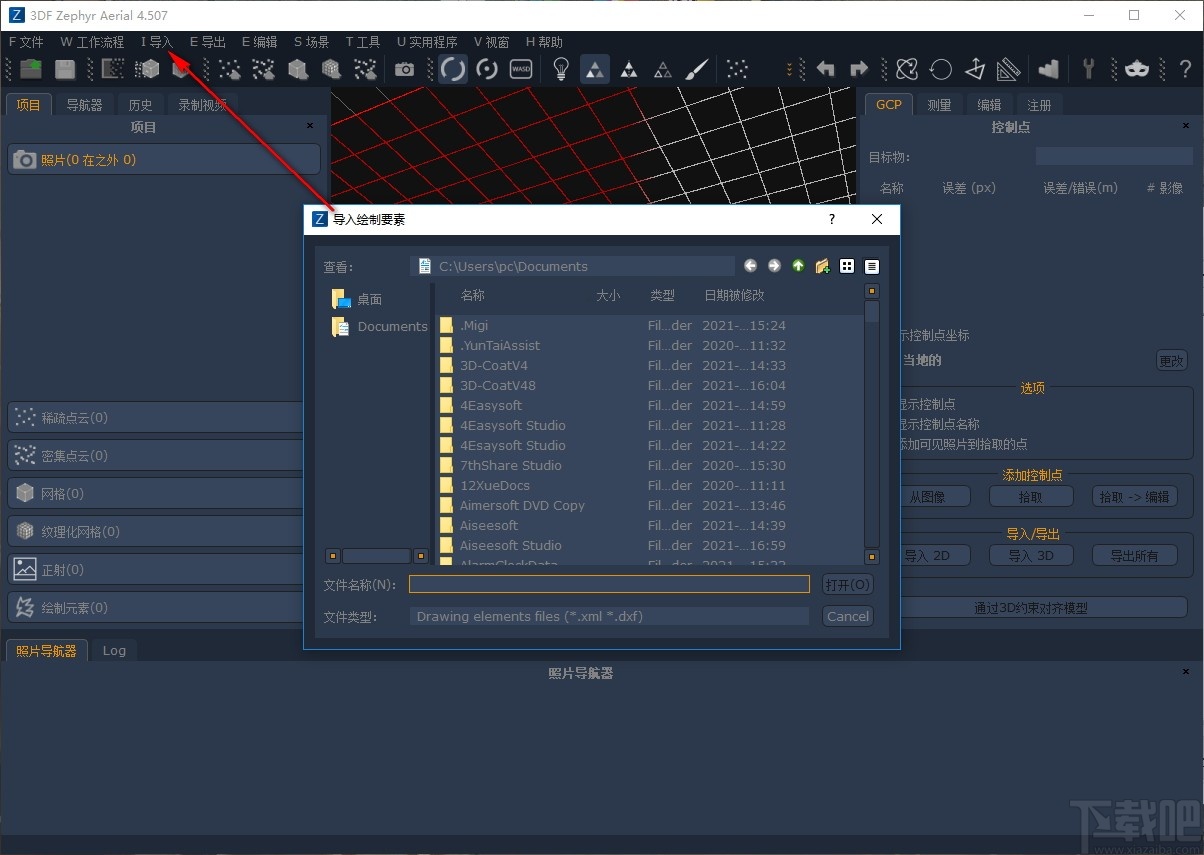Select the WASD navigation mode icon

520,69
